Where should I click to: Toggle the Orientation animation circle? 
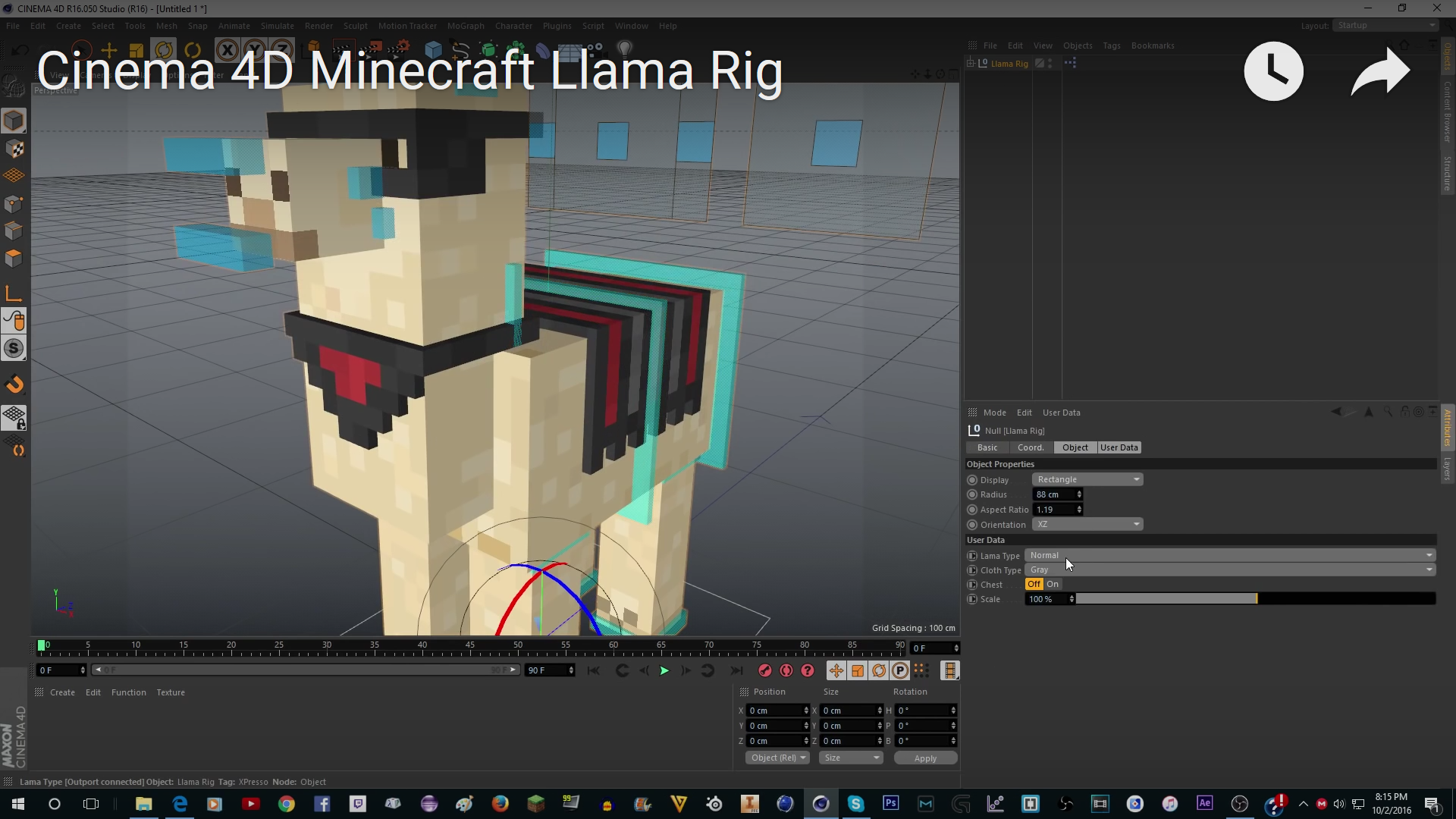click(x=972, y=525)
